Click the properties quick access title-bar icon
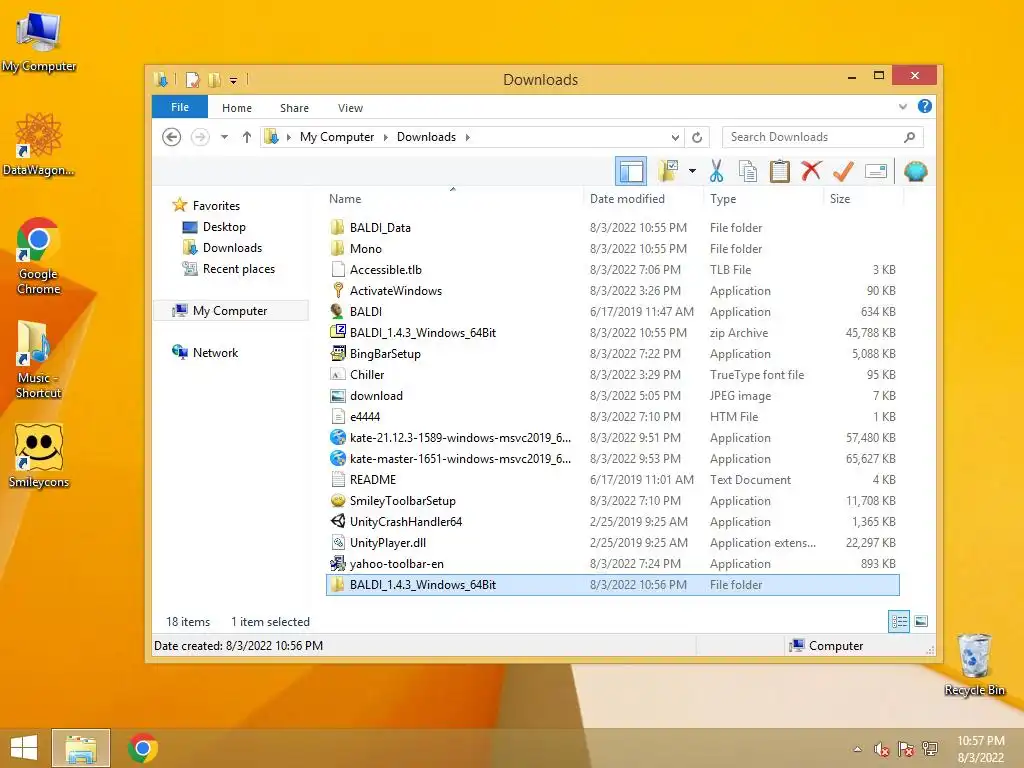The width and height of the screenshot is (1024, 768). tap(193, 80)
